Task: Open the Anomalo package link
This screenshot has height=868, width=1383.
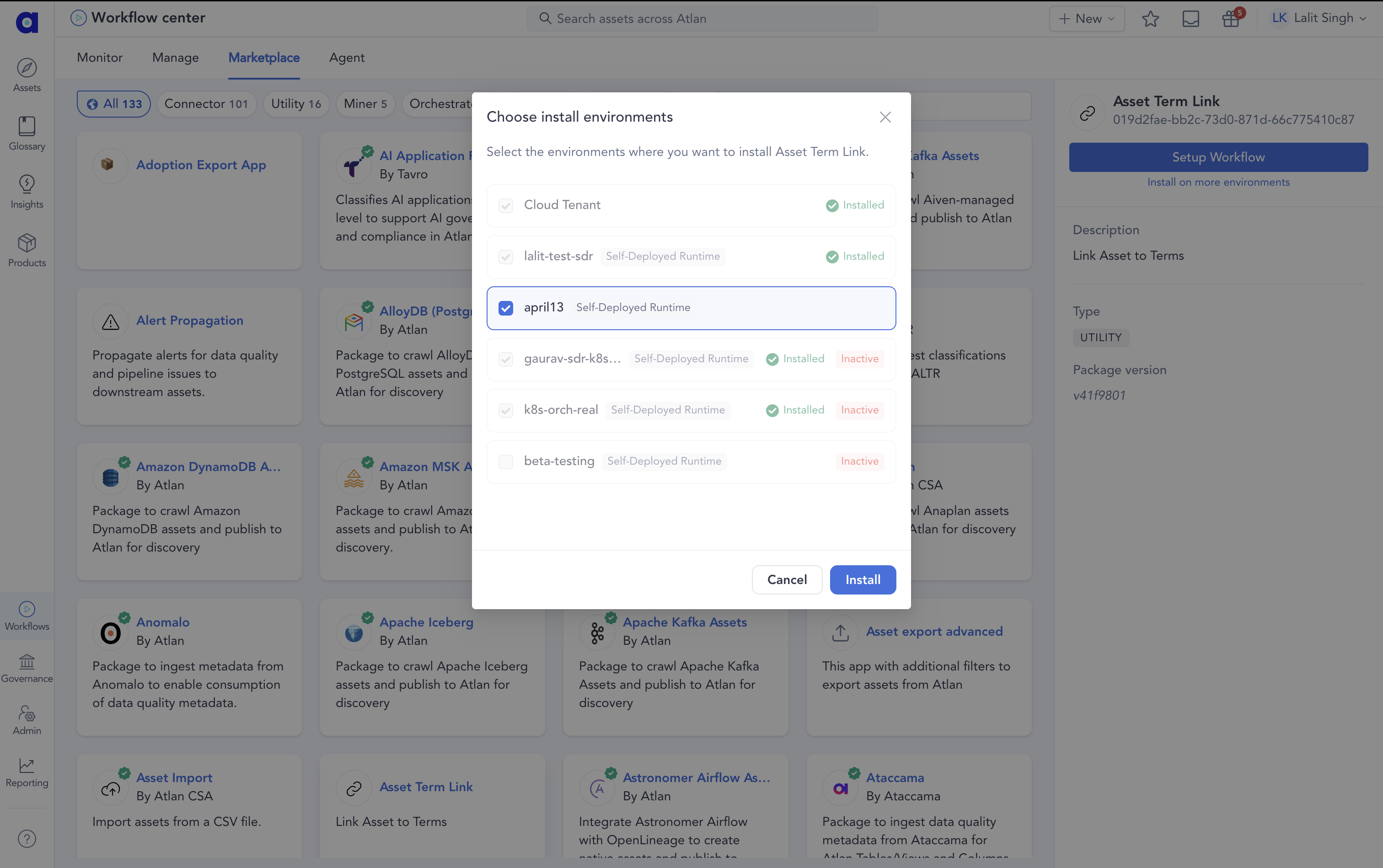Action: click(162, 622)
